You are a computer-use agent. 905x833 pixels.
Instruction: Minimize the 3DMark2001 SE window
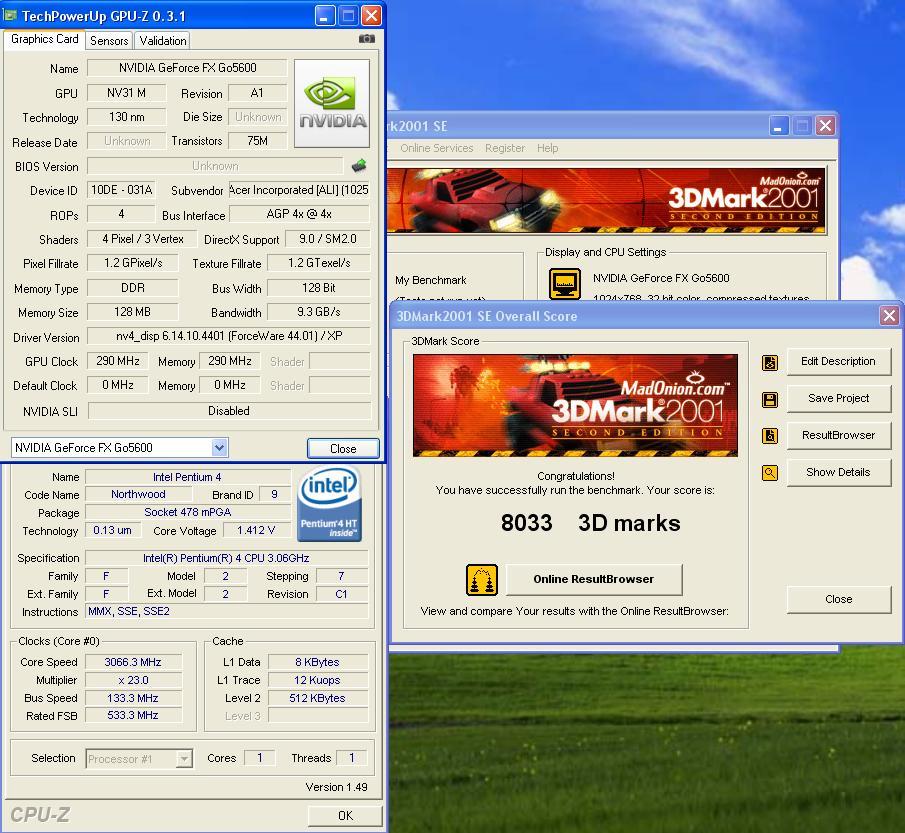(778, 125)
